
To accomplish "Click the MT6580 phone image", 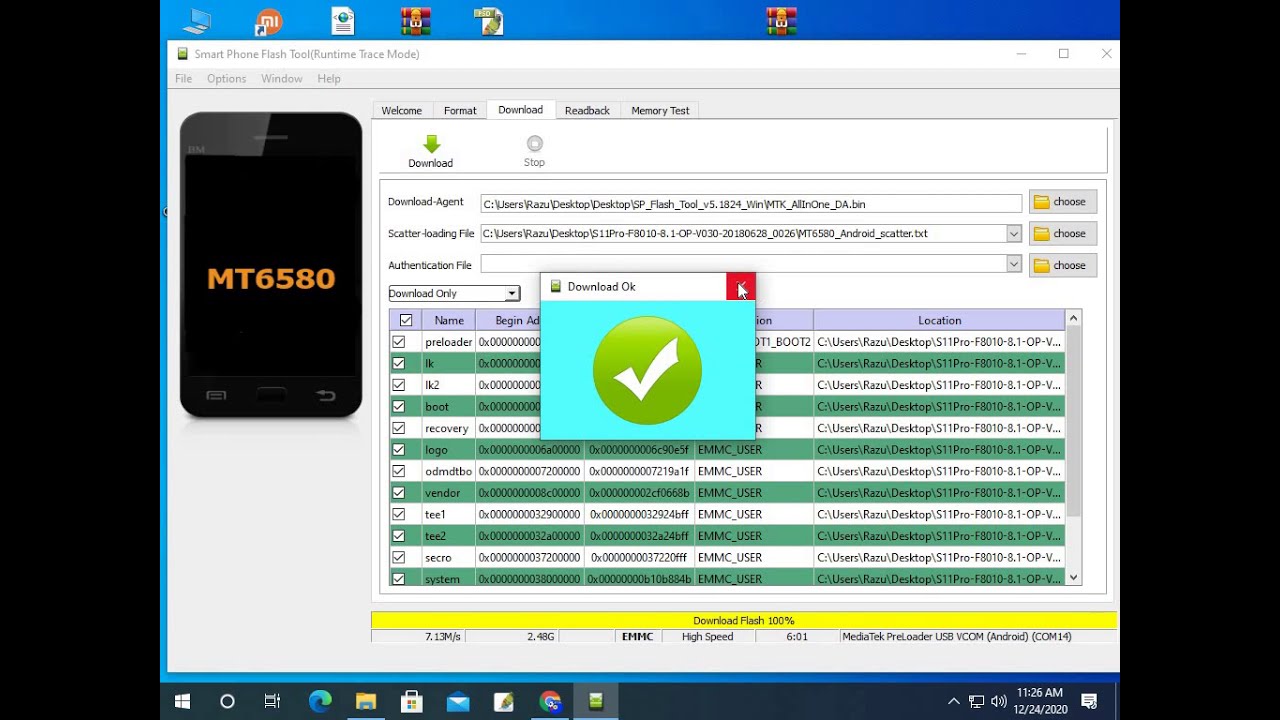I will pyautogui.click(x=271, y=265).
